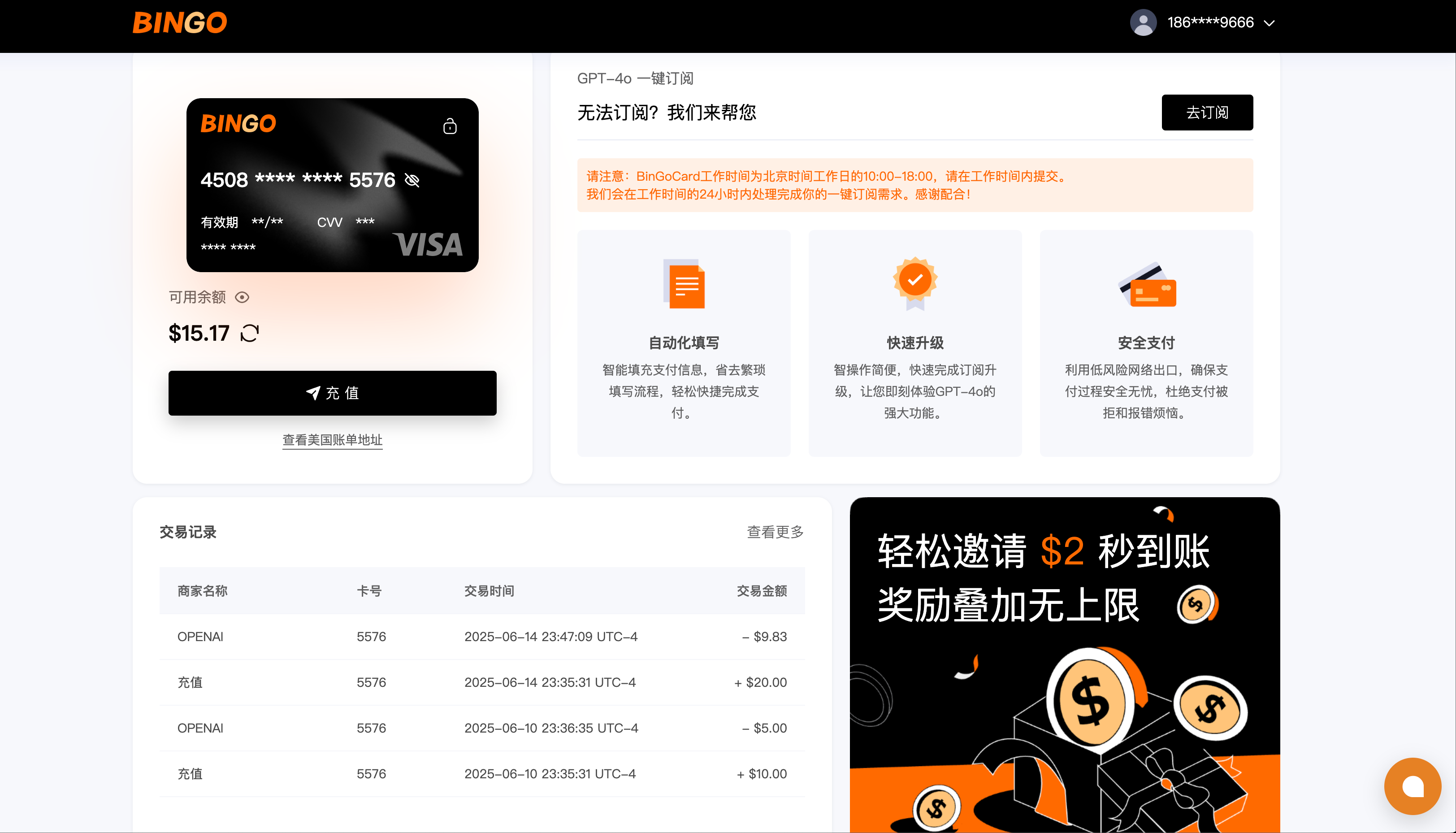Click the lock icon on the card
The height and width of the screenshot is (833, 1456).
450,126
